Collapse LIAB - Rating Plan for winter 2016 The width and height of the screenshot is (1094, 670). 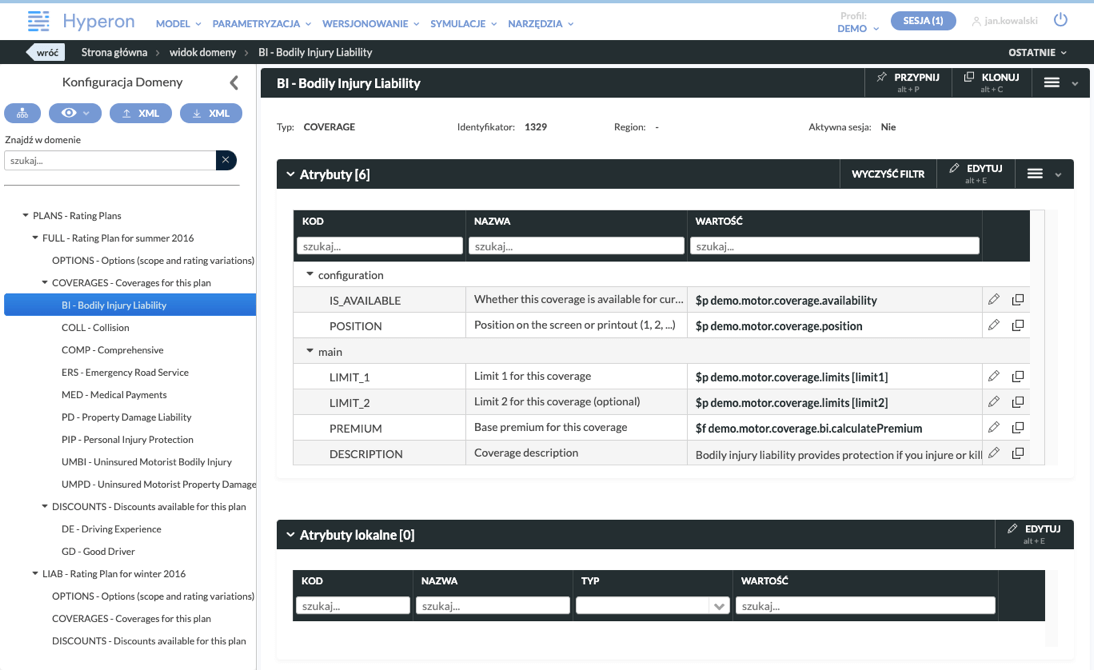pyautogui.click(x=35, y=574)
